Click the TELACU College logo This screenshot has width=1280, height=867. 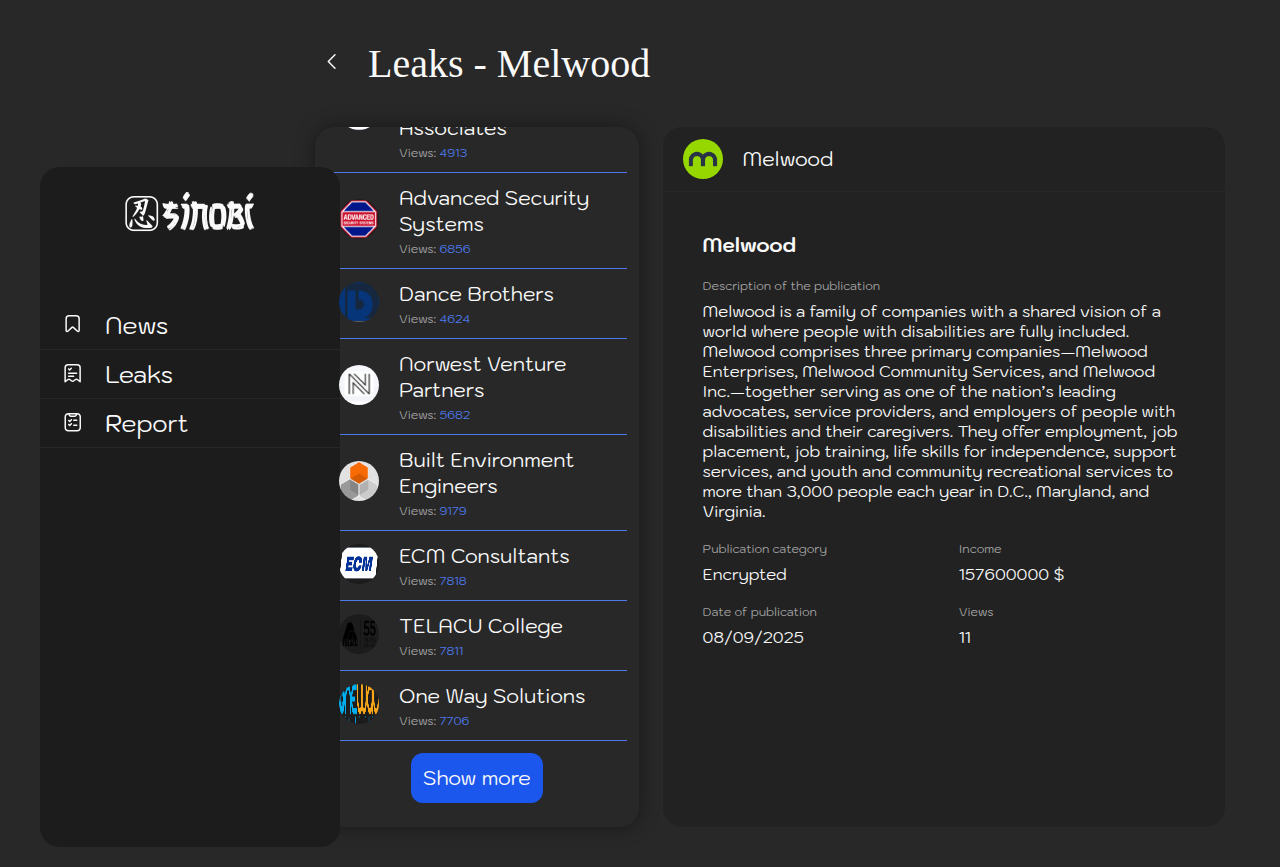click(358, 634)
